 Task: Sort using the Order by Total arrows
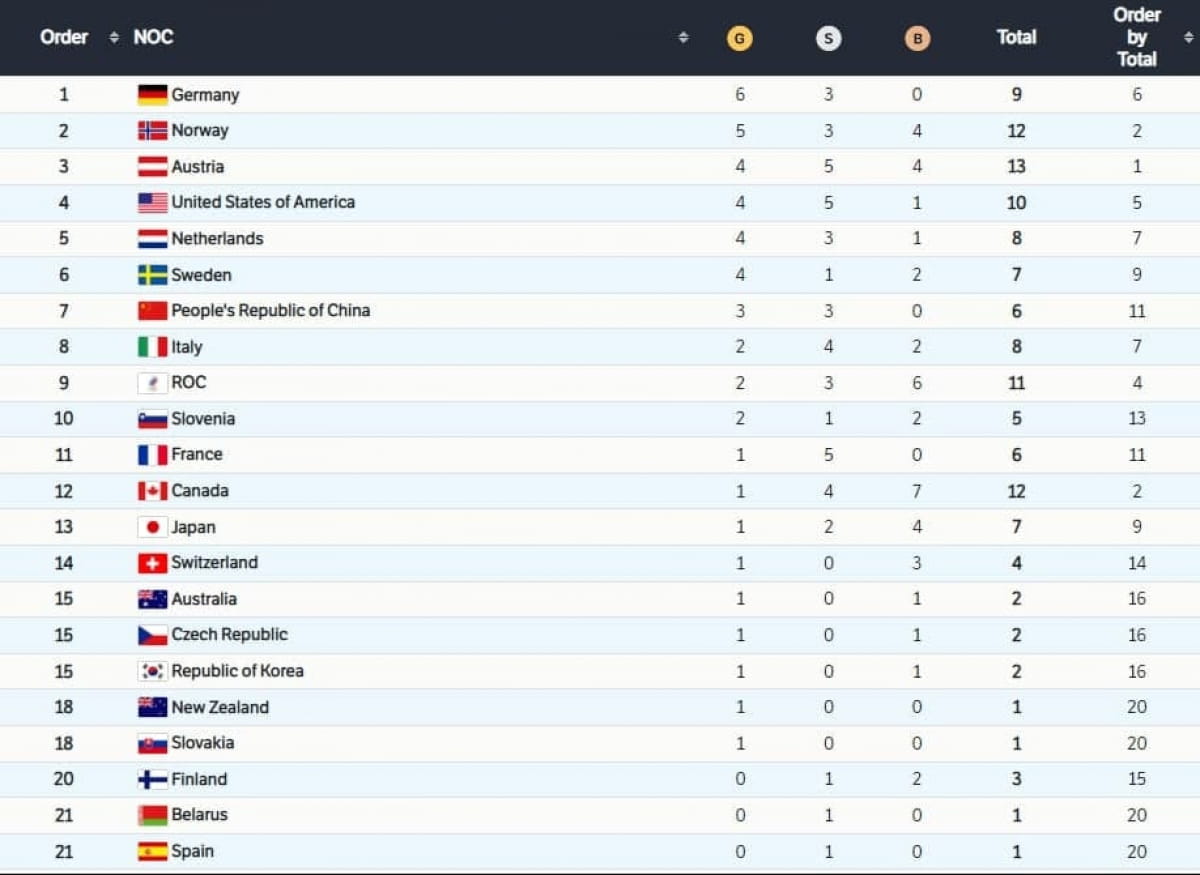coord(1188,38)
